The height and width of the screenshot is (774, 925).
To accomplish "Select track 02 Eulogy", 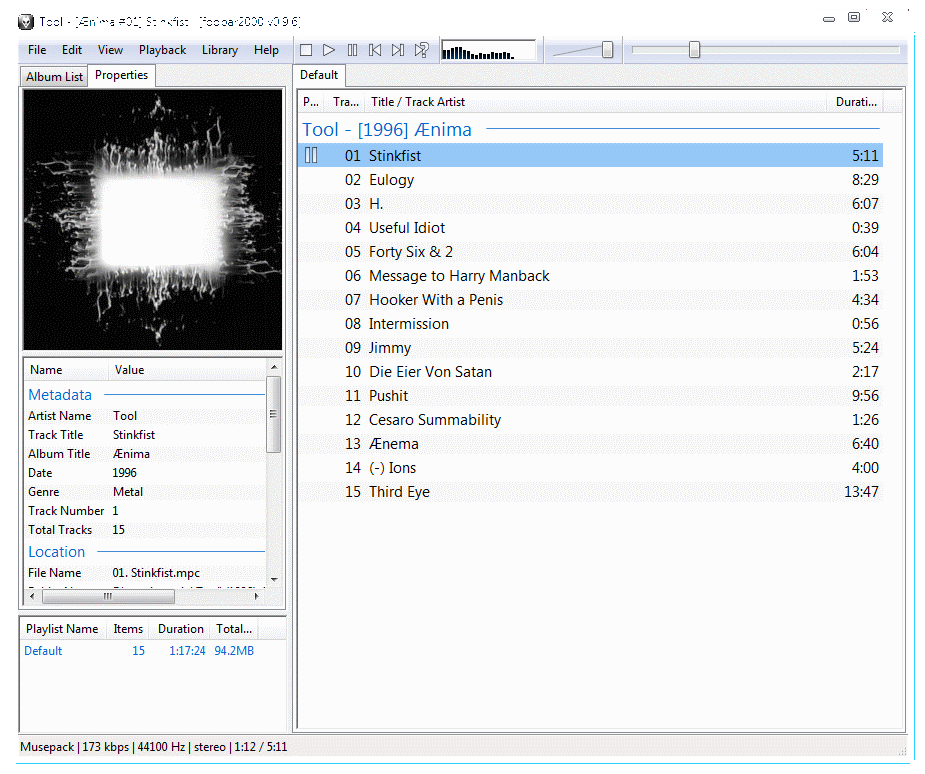I will point(590,180).
